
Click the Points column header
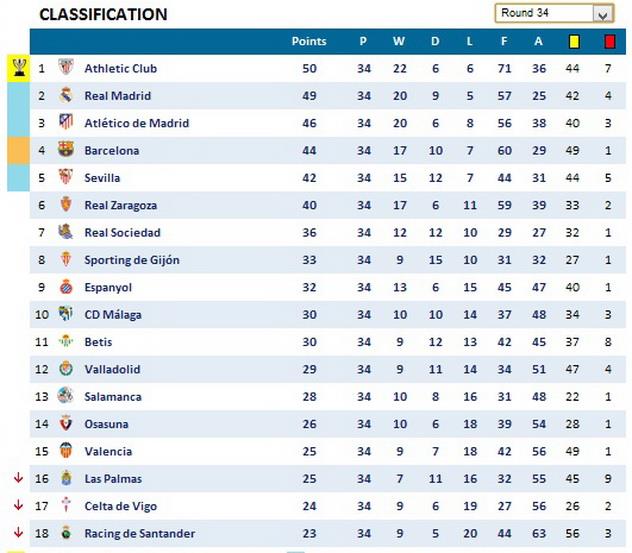pyautogui.click(x=309, y=42)
